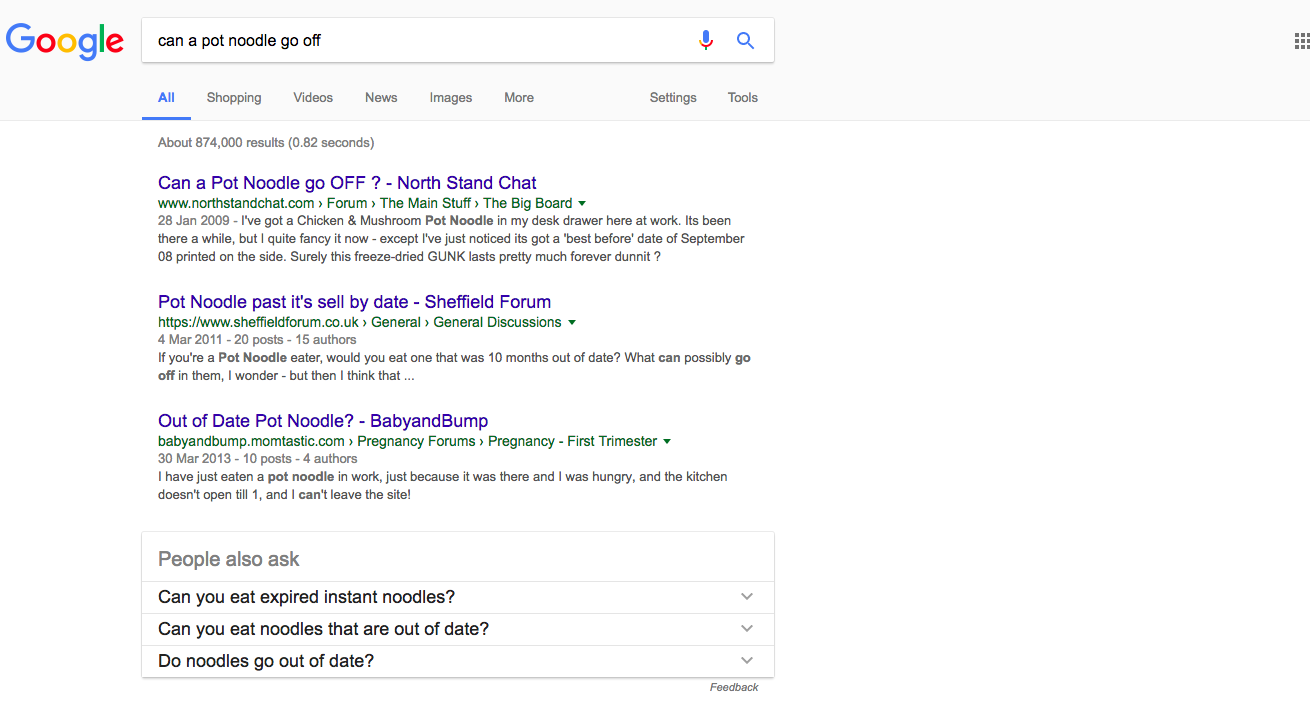Click the https://www.sheffieldforum.co.uk URL text
This screenshot has width=1310, height=708.
[x=258, y=322]
